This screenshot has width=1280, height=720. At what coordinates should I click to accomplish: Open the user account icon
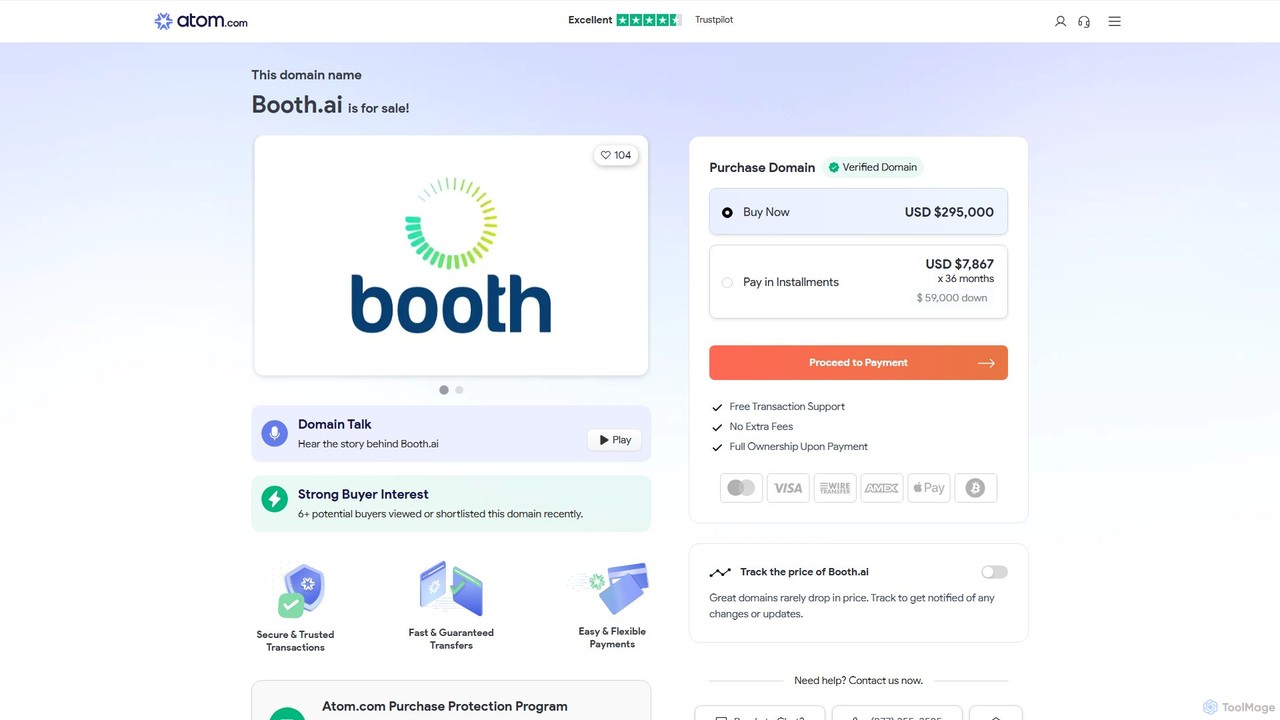tap(1060, 21)
